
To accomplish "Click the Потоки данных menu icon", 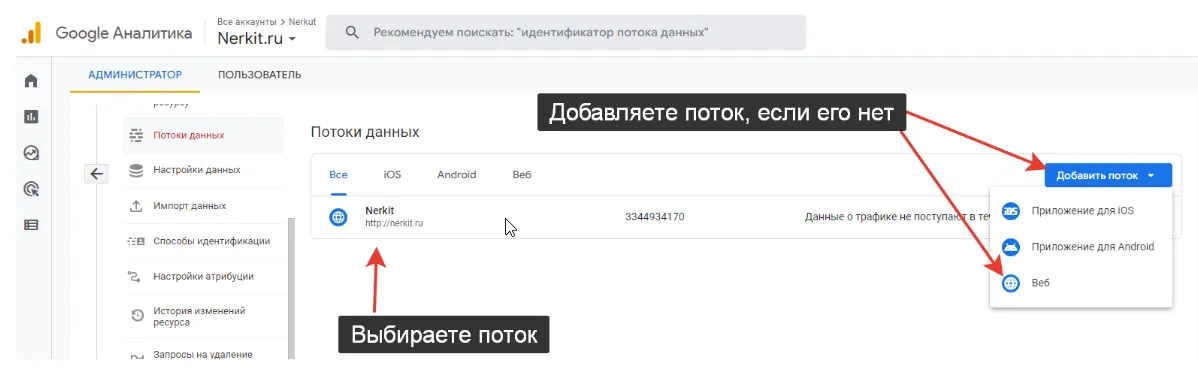I will pyautogui.click(x=137, y=135).
